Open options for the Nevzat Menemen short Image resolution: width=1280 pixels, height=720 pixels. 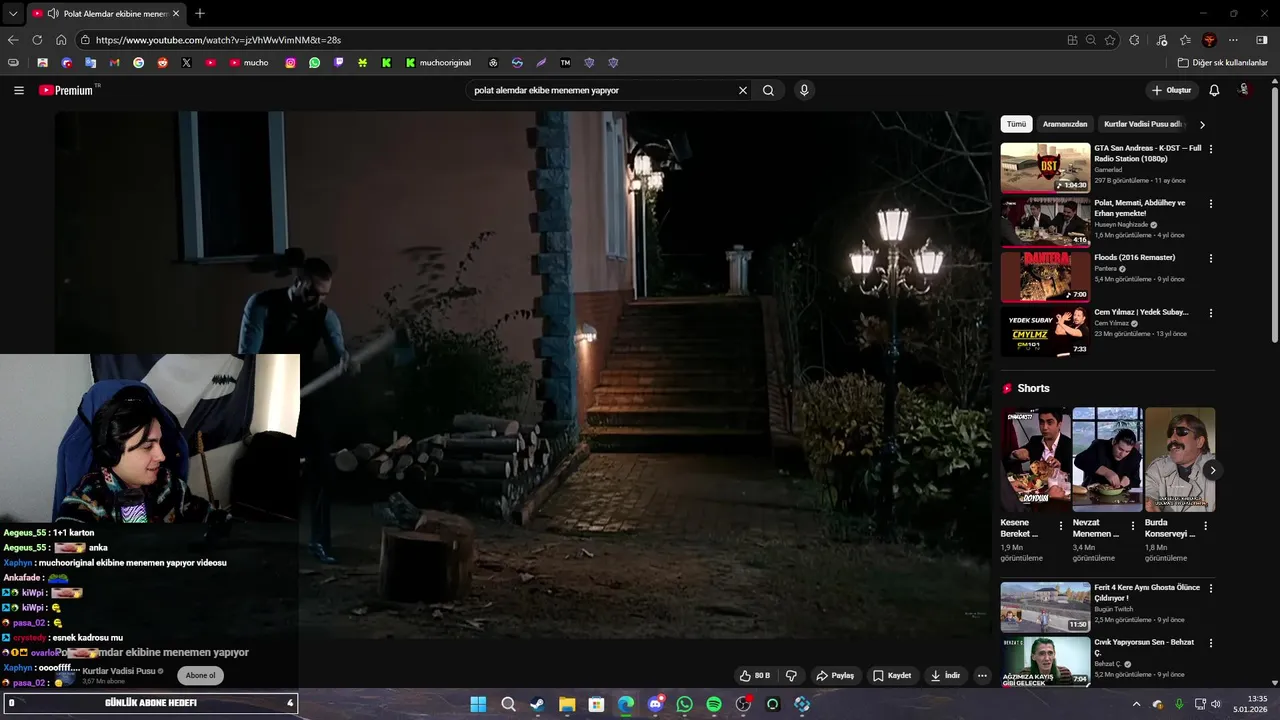1133,526
